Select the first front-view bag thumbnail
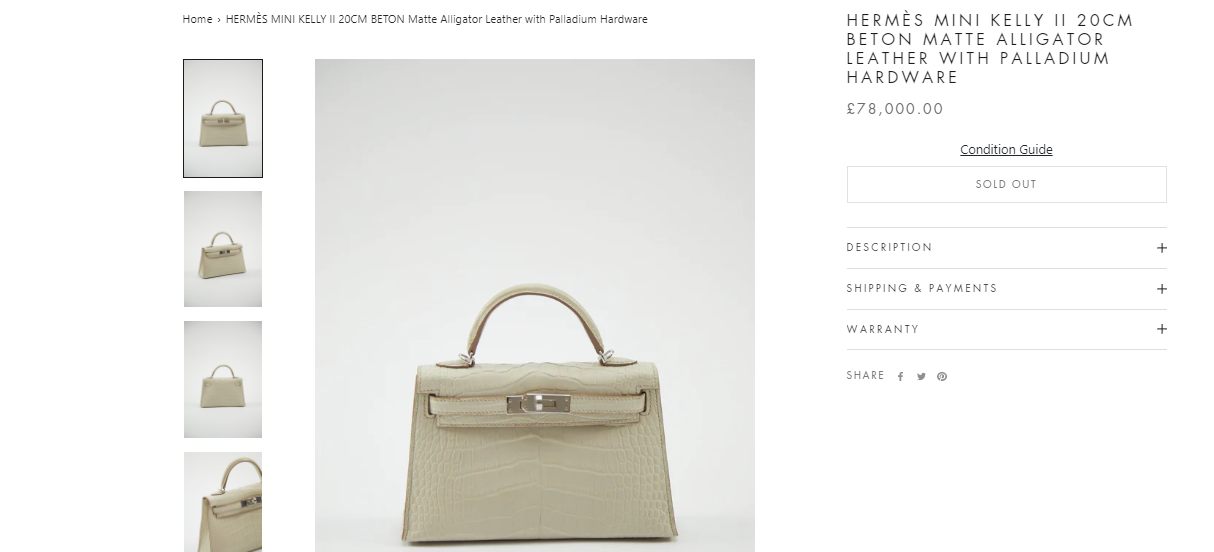Image resolution: width=1214 pixels, height=552 pixels. click(223, 118)
